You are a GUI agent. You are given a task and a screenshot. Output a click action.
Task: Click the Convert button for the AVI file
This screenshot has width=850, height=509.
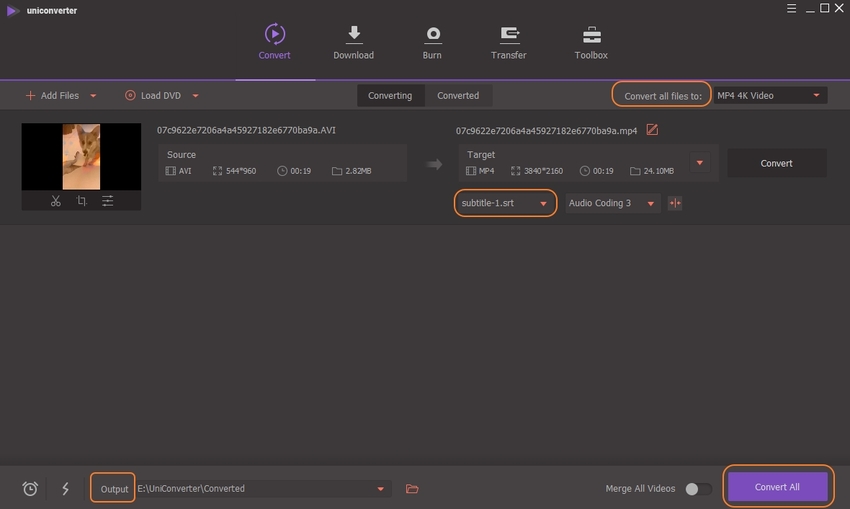coord(776,163)
